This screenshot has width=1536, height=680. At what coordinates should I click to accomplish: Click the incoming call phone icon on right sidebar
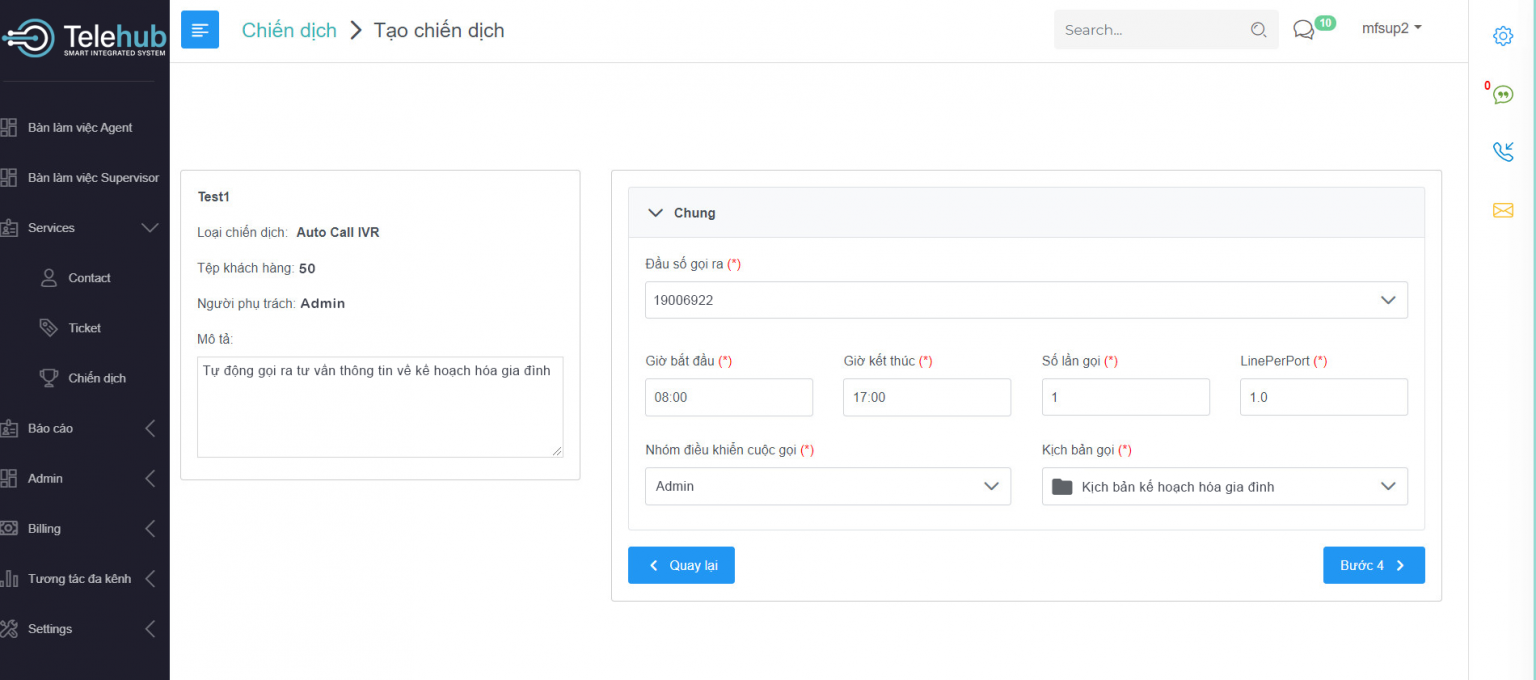tap(1503, 152)
